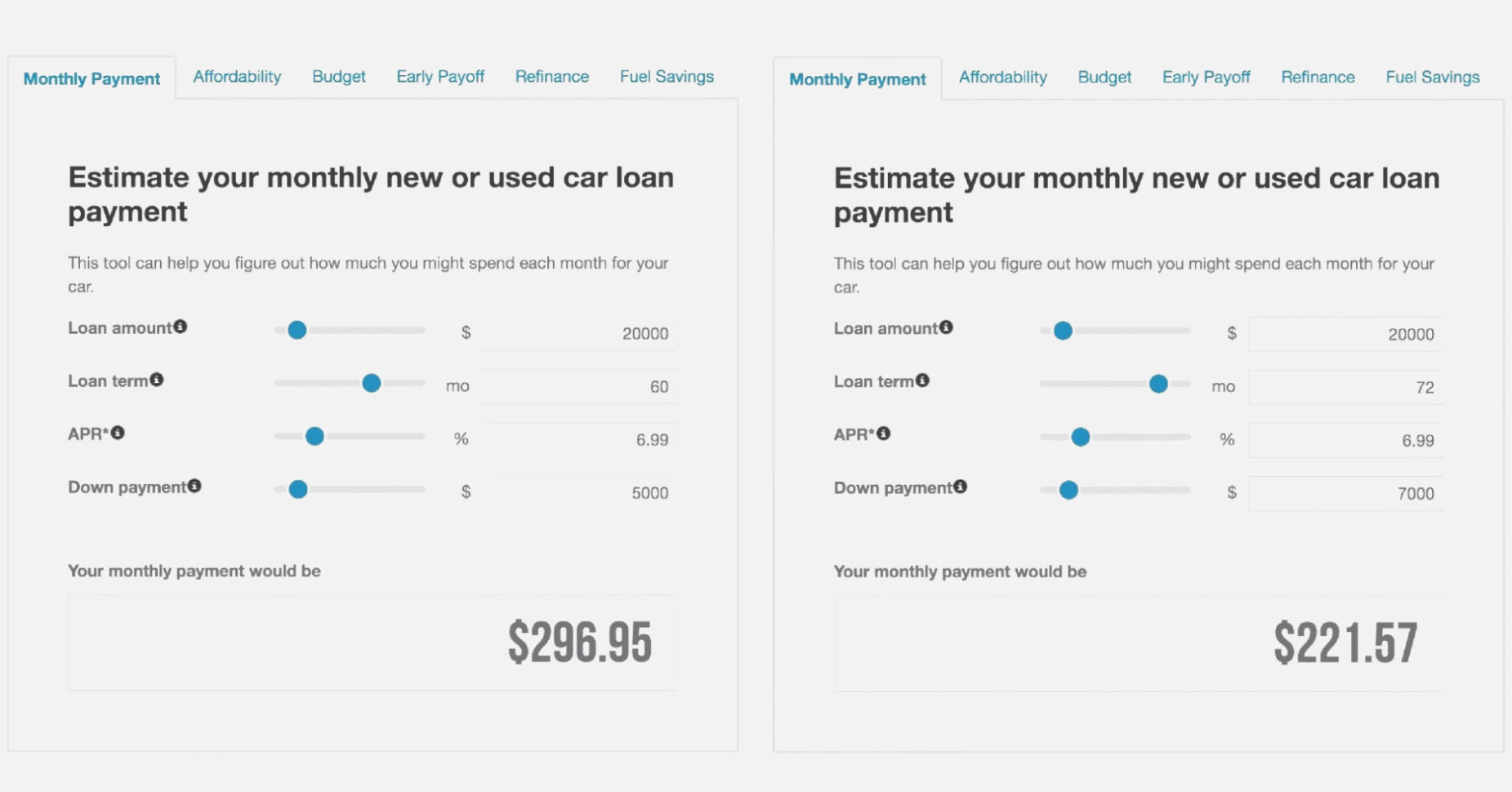Select Fuel Savings tab in right calculator
This screenshot has width=1512, height=792.
point(1432,78)
